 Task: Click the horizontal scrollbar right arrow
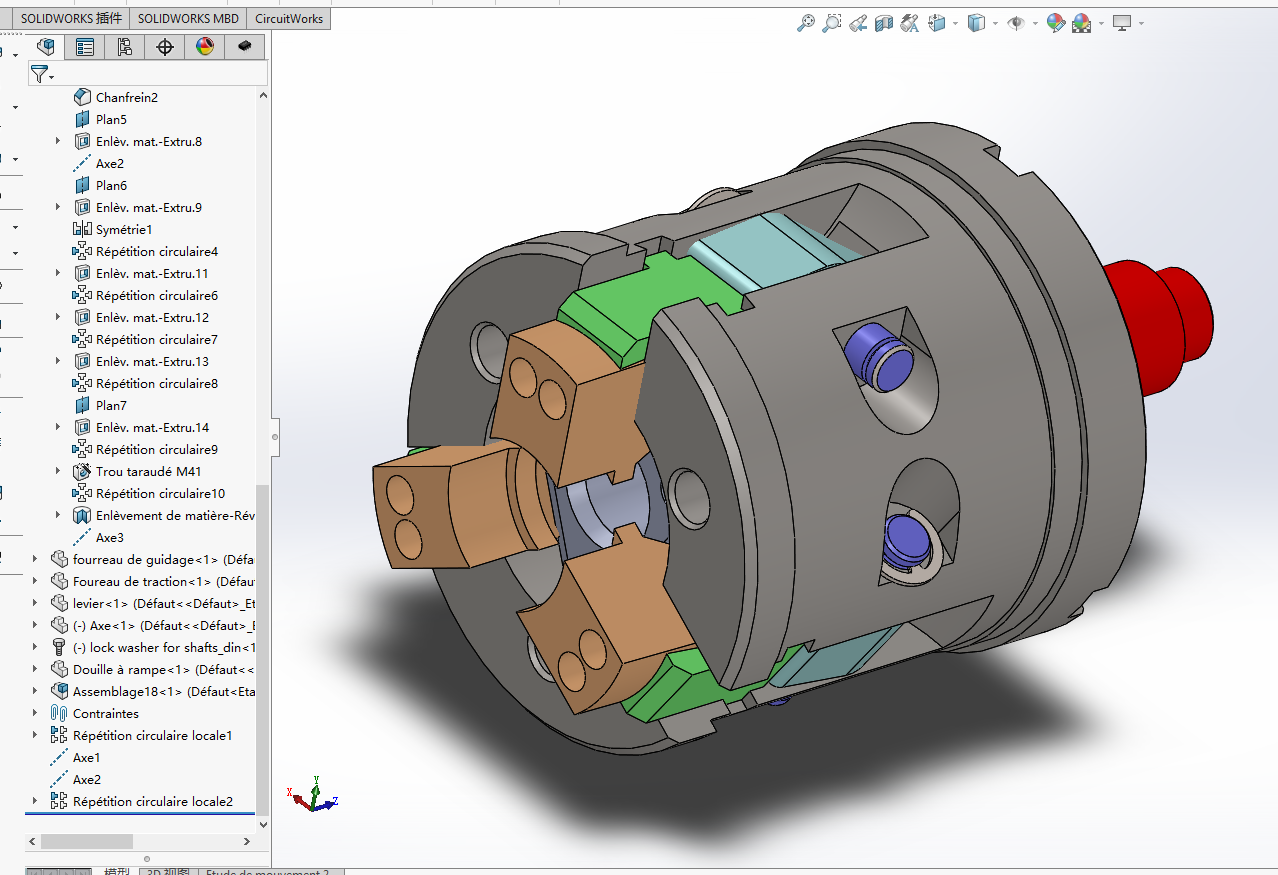(249, 841)
